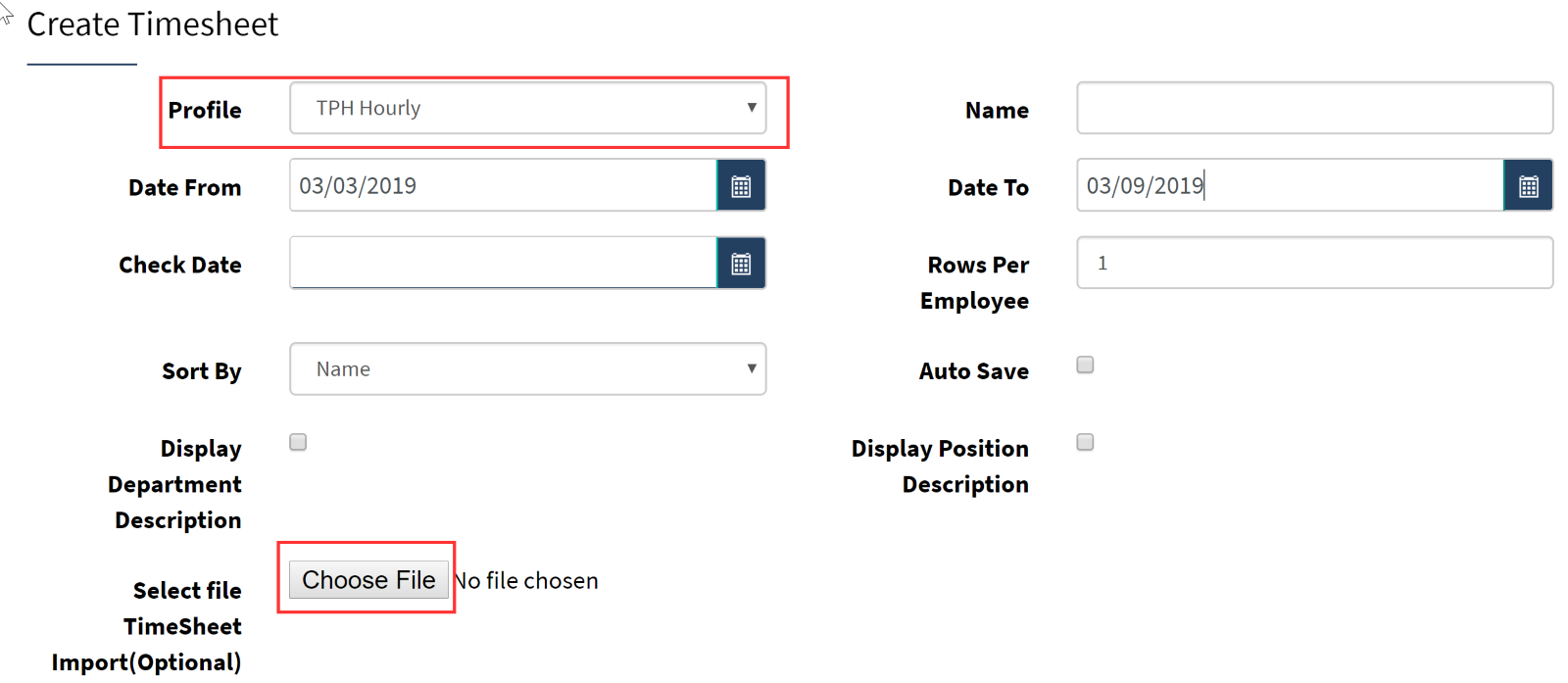Expand the Profile dropdown showing TPH Hourly

pyautogui.click(x=528, y=108)
